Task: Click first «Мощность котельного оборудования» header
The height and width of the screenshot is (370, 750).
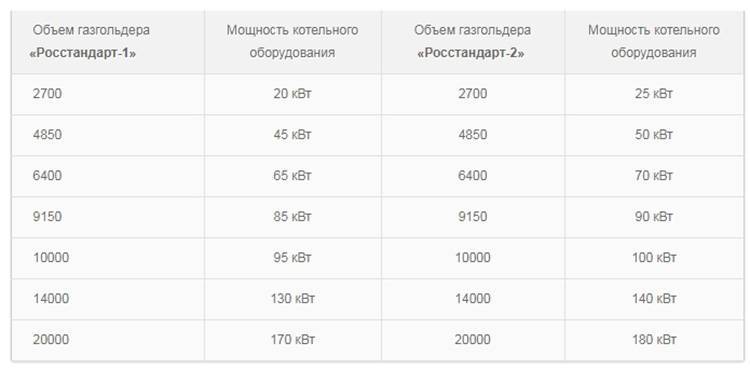Action: click(293, 42)
